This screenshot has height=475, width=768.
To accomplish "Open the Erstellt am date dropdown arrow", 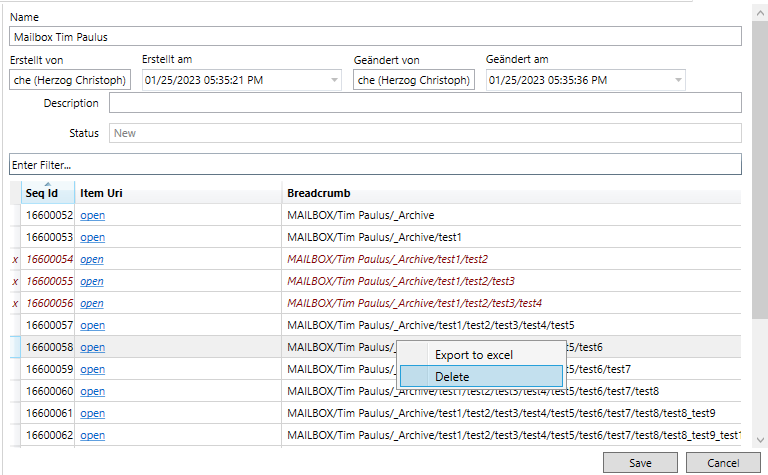I will click(x=335, y=80).
